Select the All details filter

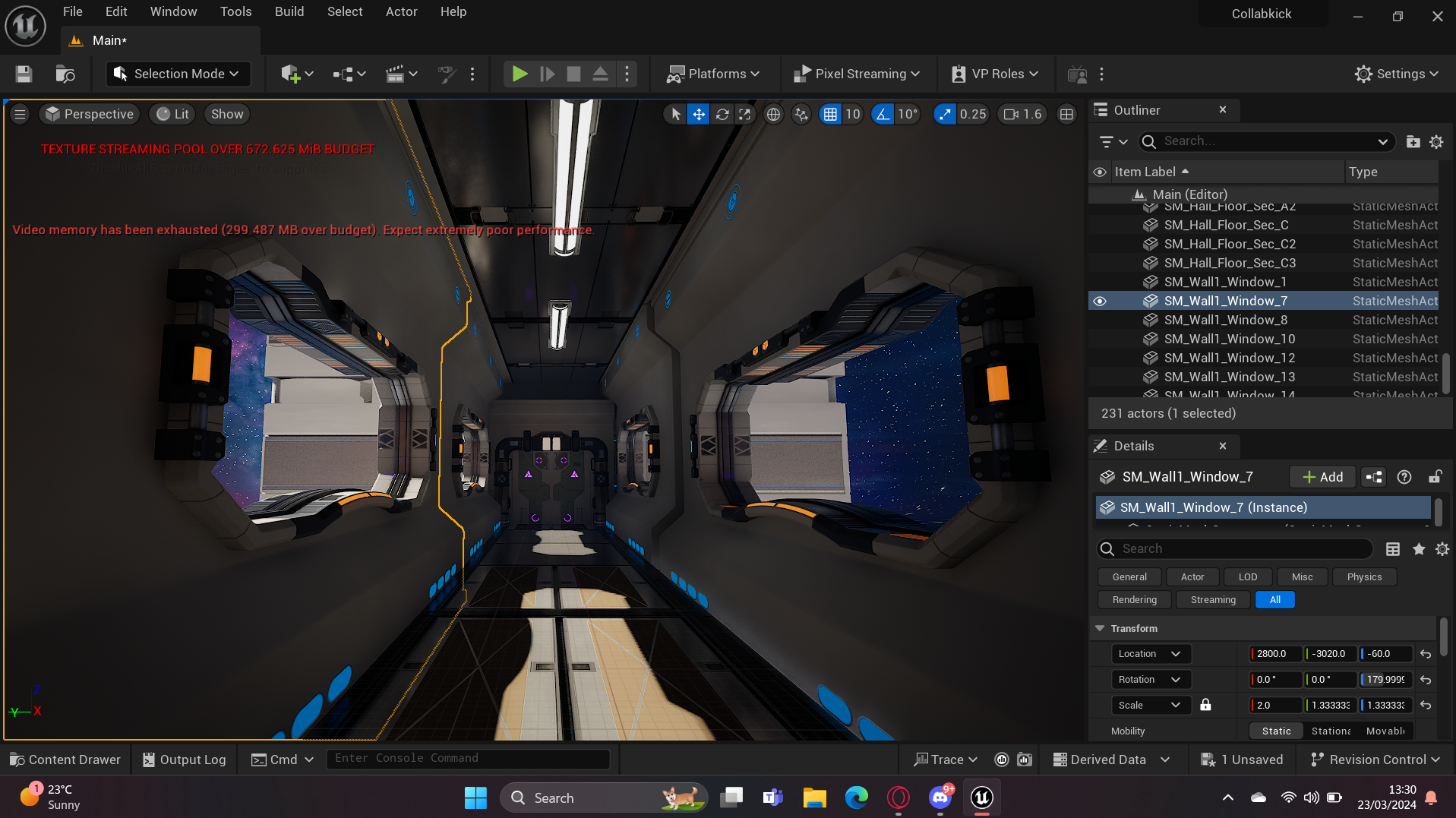tap(1275, 600)
